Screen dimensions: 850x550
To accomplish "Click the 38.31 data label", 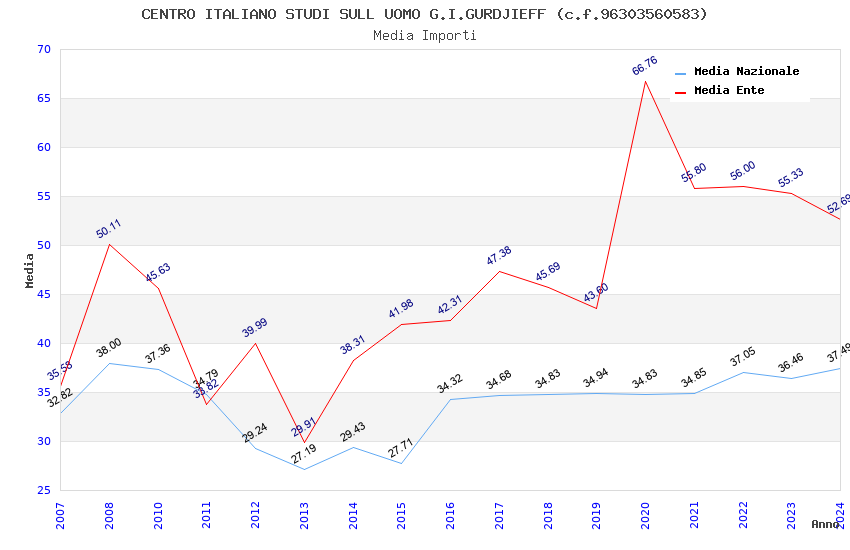I will 352,345.
